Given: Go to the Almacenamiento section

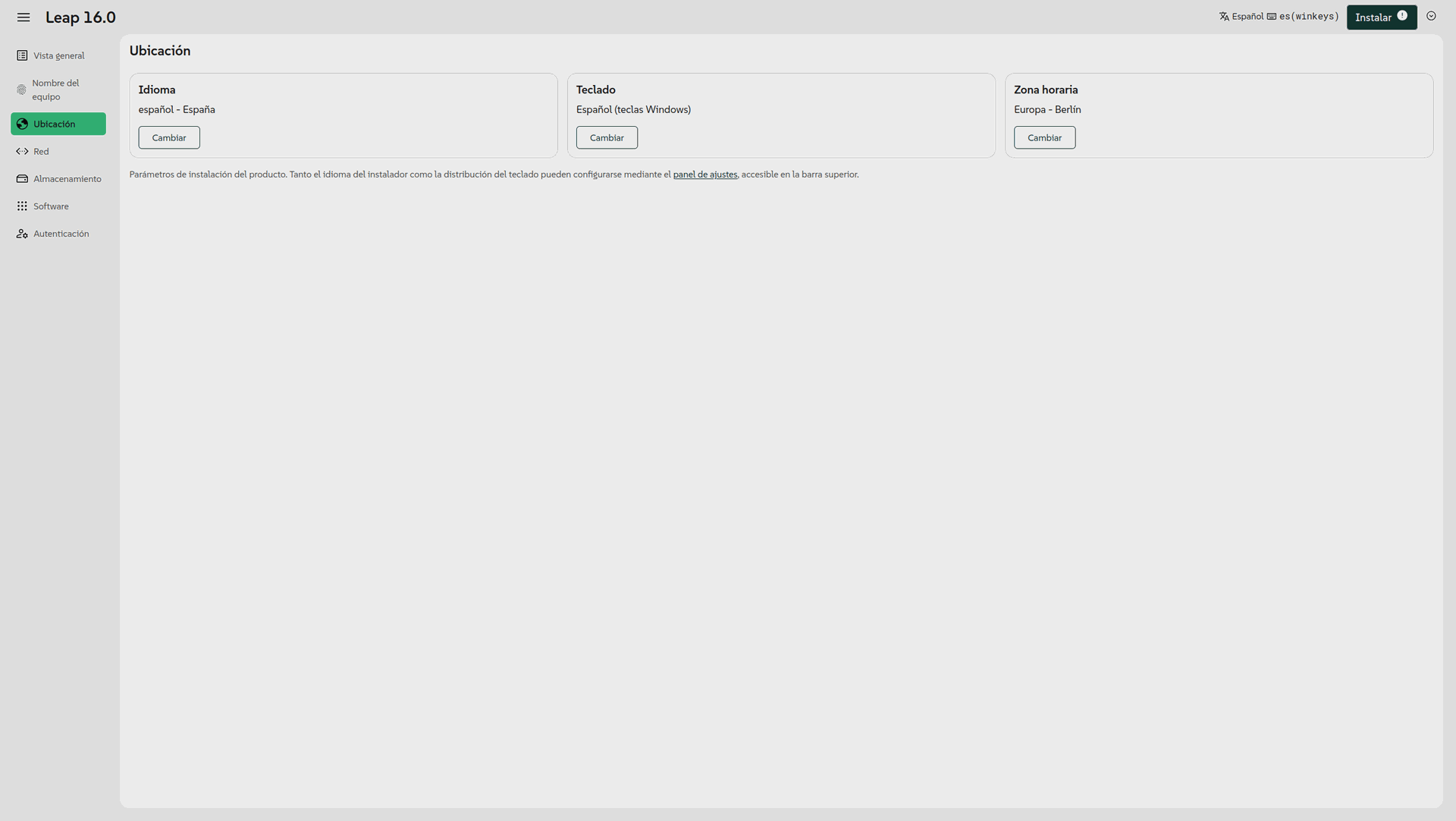Looking at the screenshot, I should tap(67, 179).
